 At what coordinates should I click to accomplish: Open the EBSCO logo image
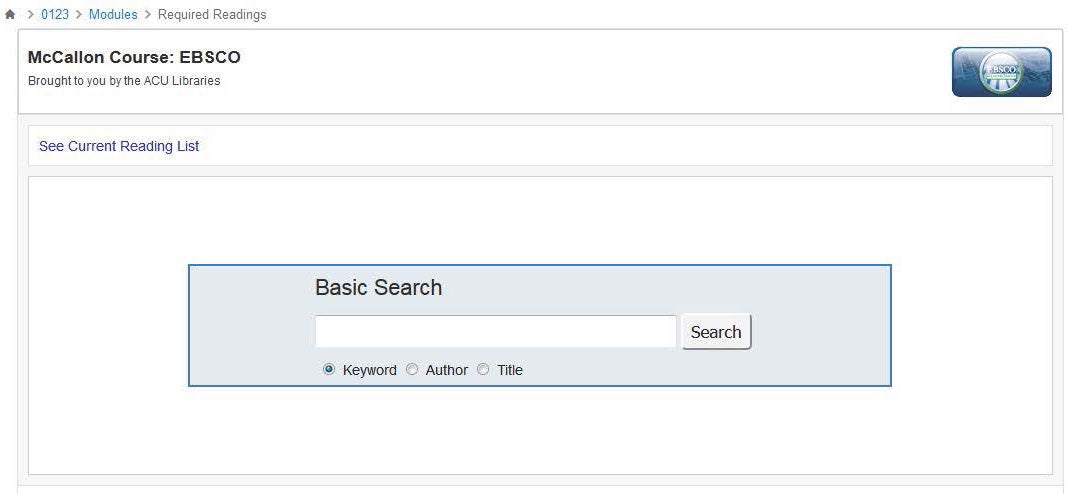click(1001, 72)
